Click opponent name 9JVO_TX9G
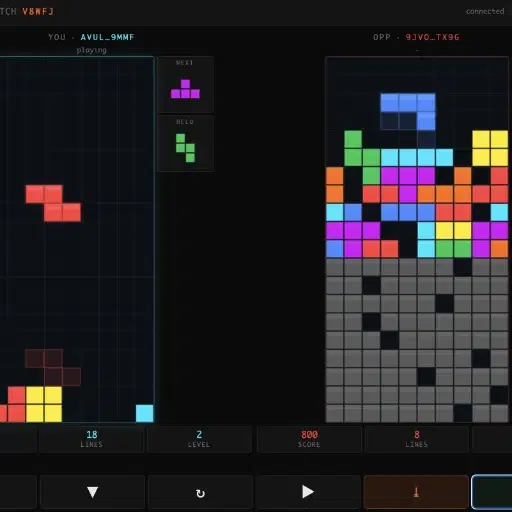 click(x=433, y=37)
